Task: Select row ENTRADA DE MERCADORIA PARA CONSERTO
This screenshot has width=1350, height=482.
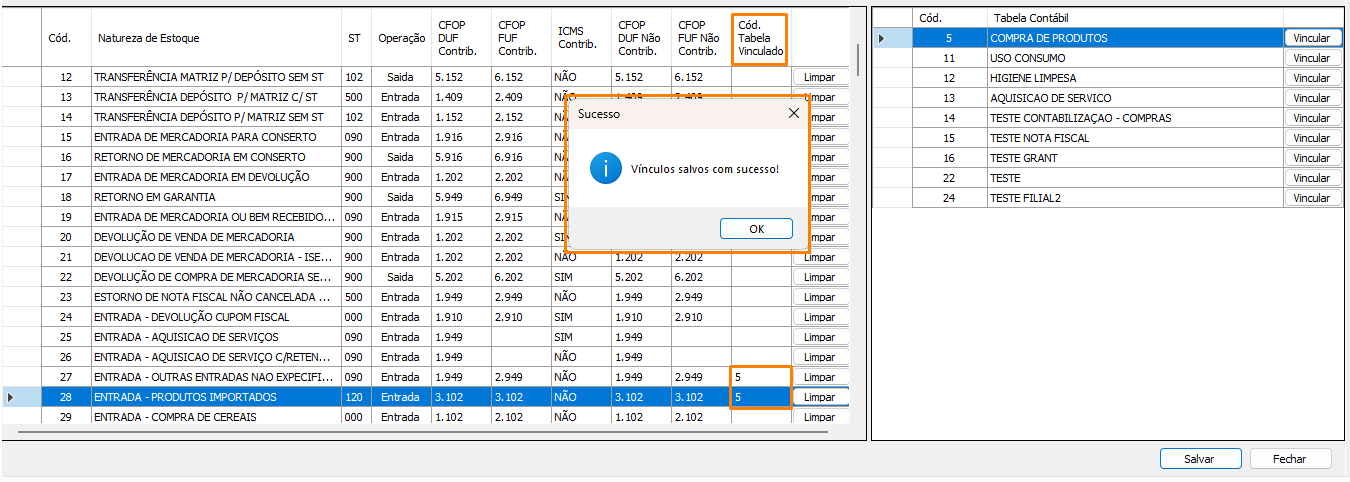Action: (x=424, y=137)
